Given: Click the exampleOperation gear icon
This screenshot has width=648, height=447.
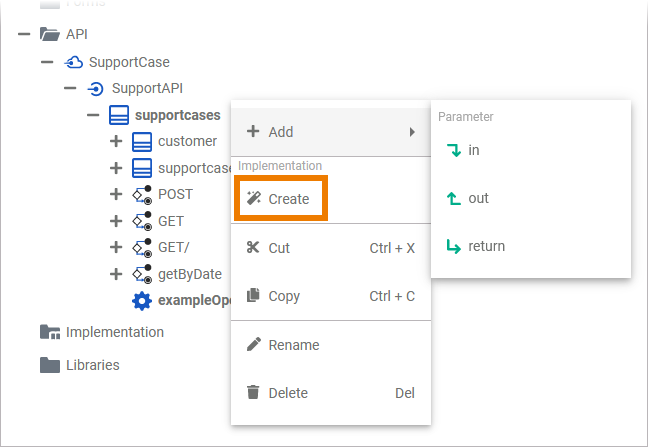Looking at the screenshot, I should pos(142,300).
